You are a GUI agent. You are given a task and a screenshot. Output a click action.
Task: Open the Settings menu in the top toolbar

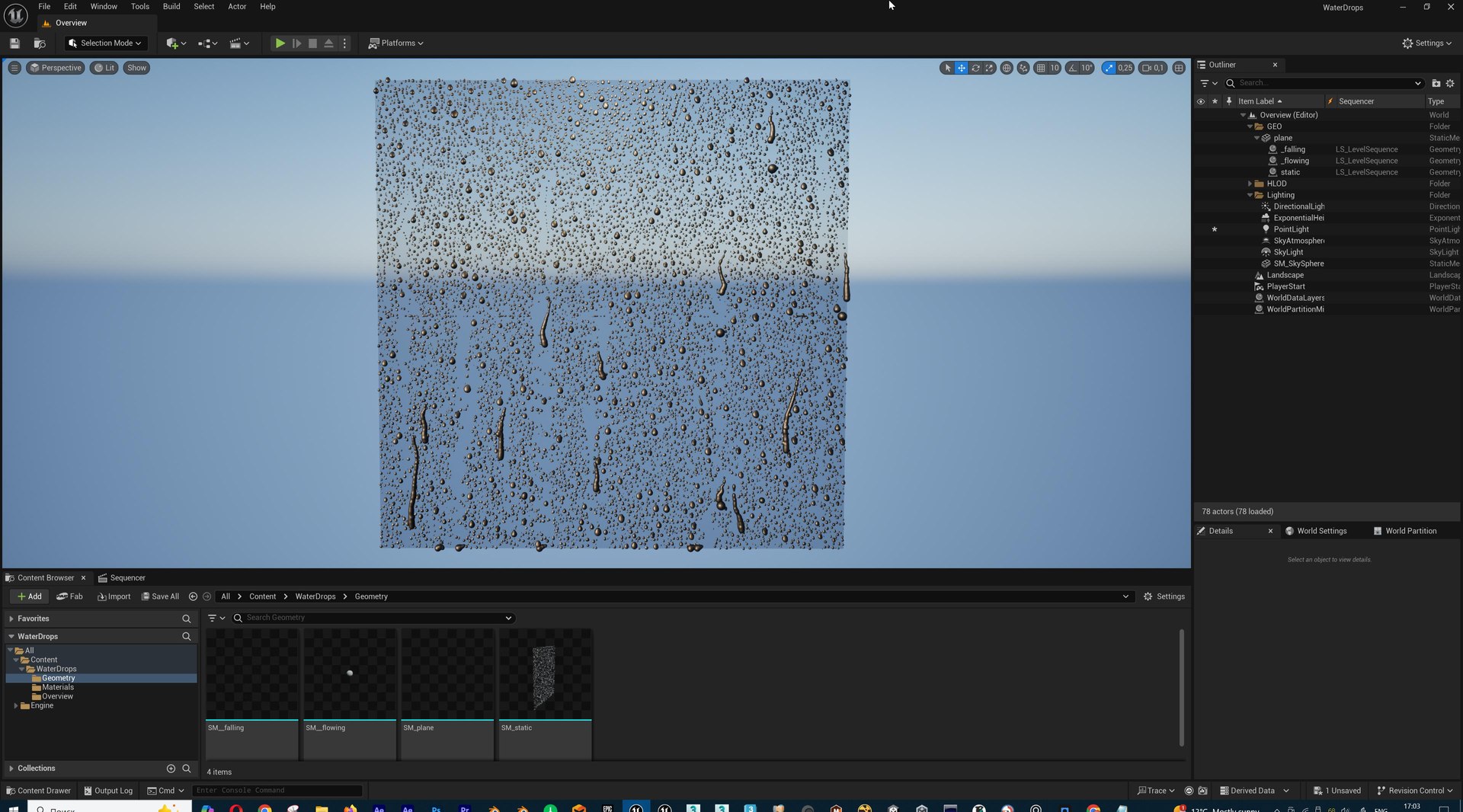[1426, 43]
